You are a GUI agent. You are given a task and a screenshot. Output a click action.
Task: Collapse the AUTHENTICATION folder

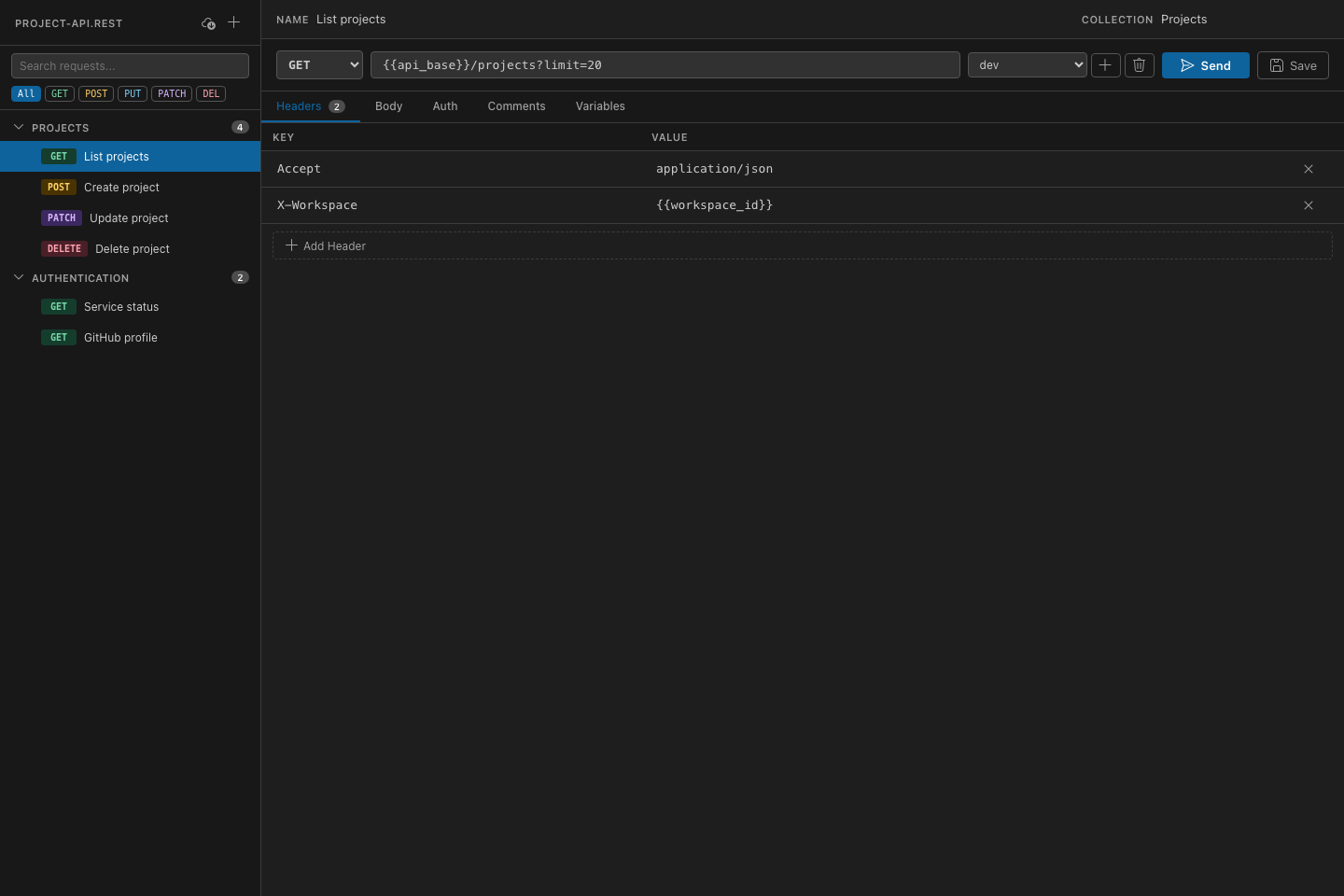[19, 277]
